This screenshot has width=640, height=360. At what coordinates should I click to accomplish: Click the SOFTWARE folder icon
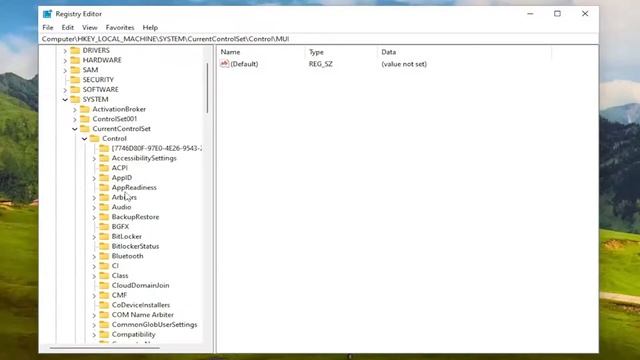75,89
